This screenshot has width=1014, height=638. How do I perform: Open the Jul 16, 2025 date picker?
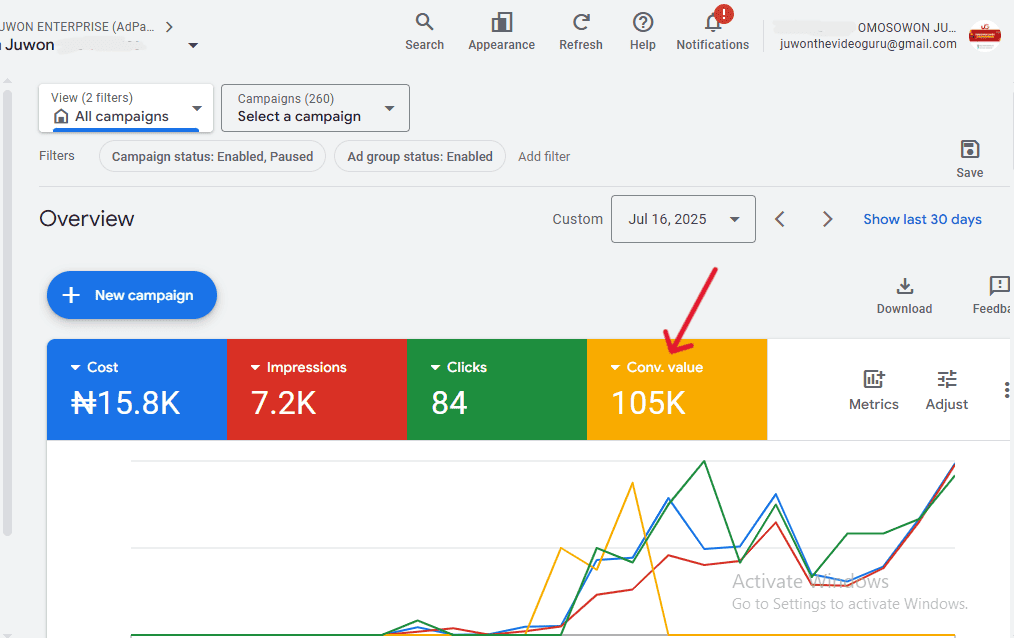683,219
